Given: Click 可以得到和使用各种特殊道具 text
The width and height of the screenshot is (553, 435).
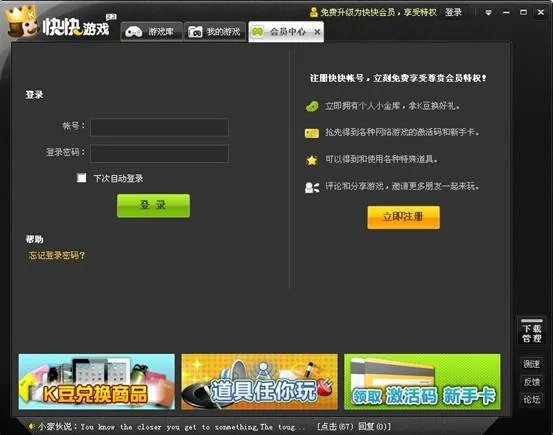Looking at the screenshot, I should pos(381,159).
